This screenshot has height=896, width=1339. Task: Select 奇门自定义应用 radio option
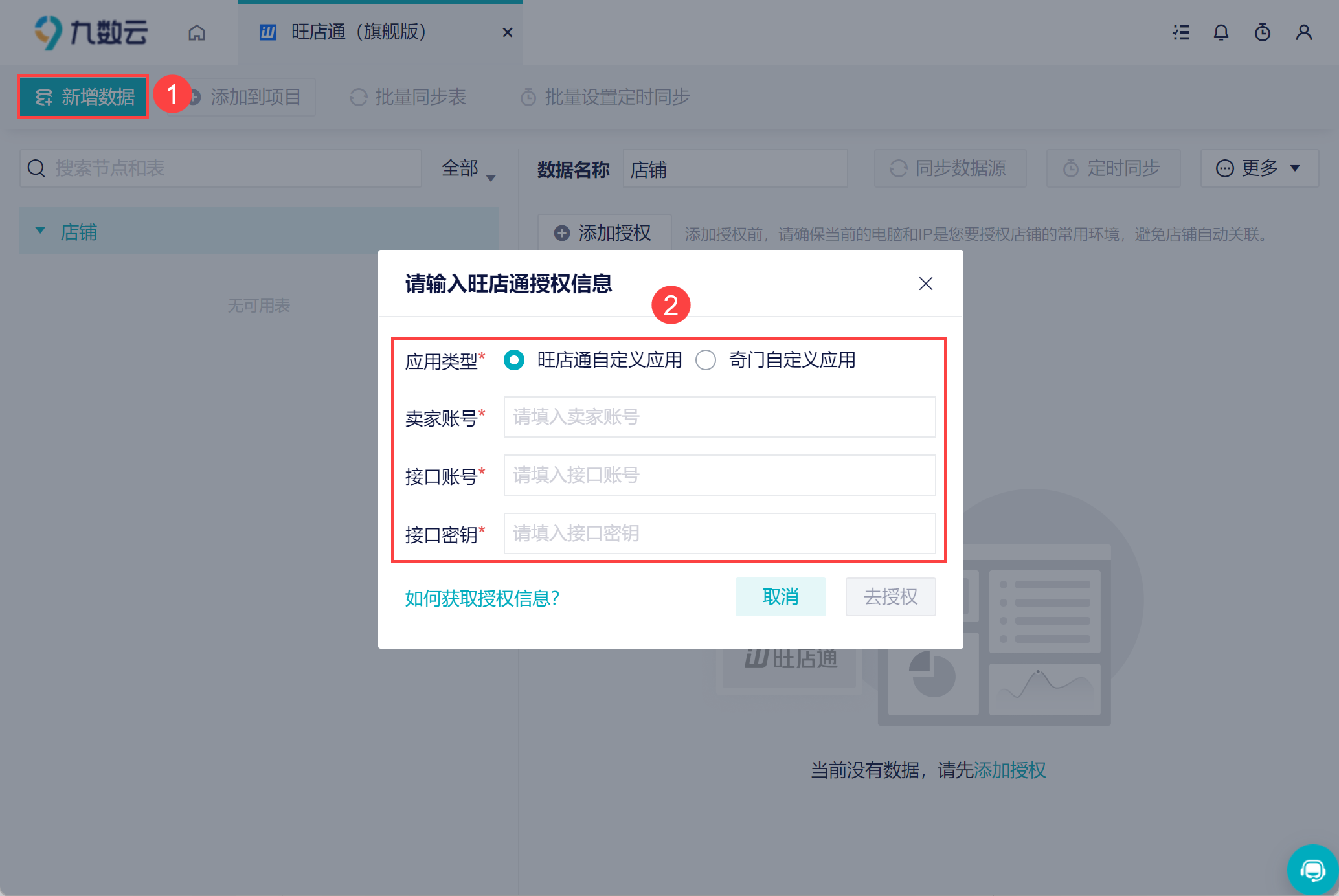[706, 360]
